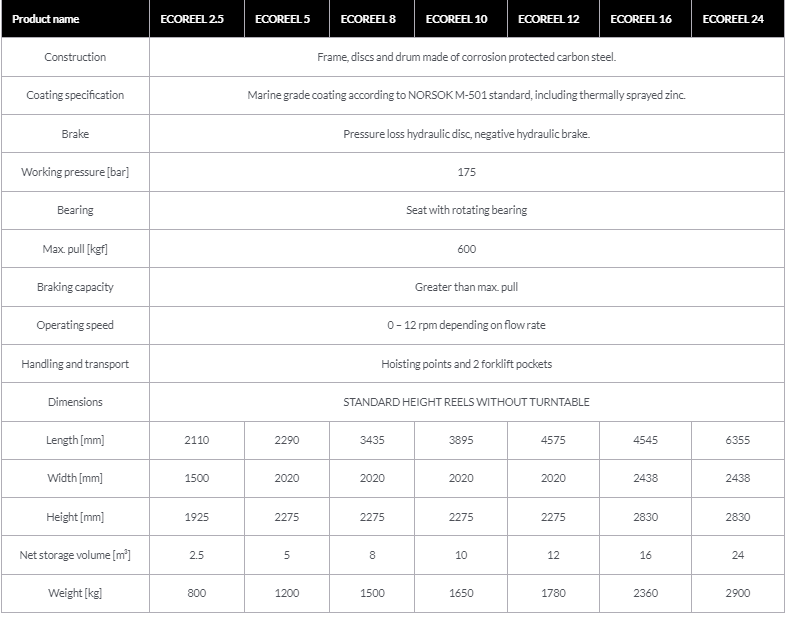Select the STANDARD HEIGHT REELS WITHOUT TURNTABLE cell

tap(467, 402)
